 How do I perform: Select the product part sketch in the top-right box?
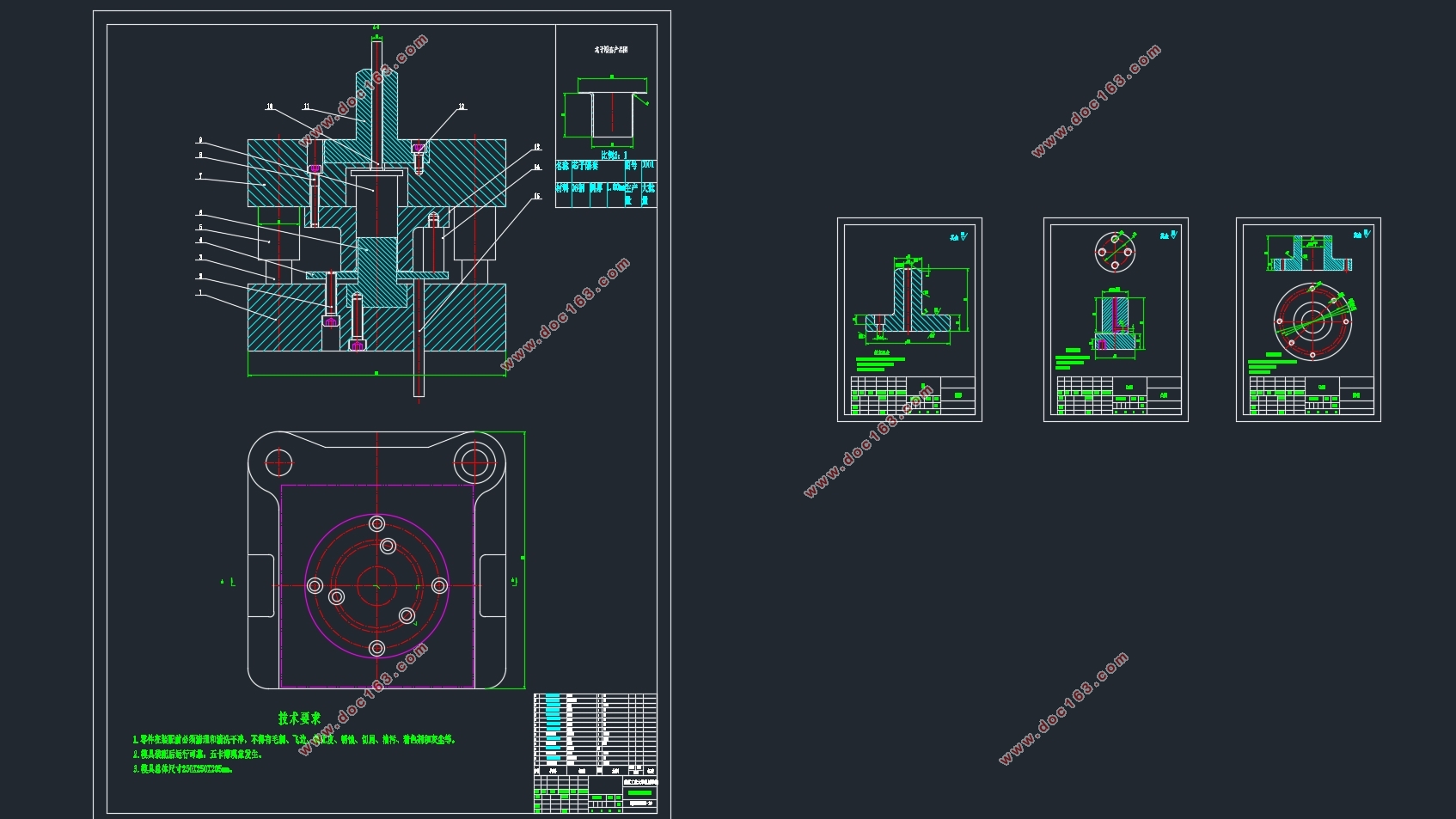tap(606, 110)
